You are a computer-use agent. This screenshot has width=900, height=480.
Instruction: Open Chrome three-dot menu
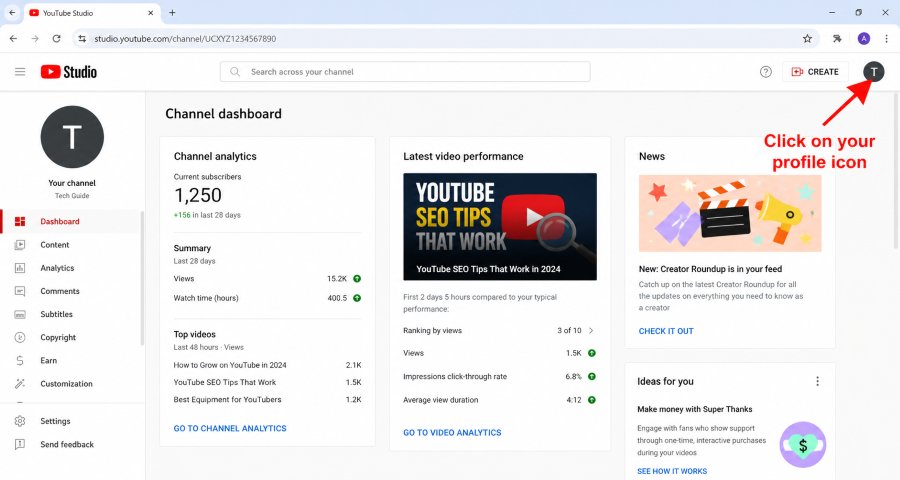pos(886,38)
